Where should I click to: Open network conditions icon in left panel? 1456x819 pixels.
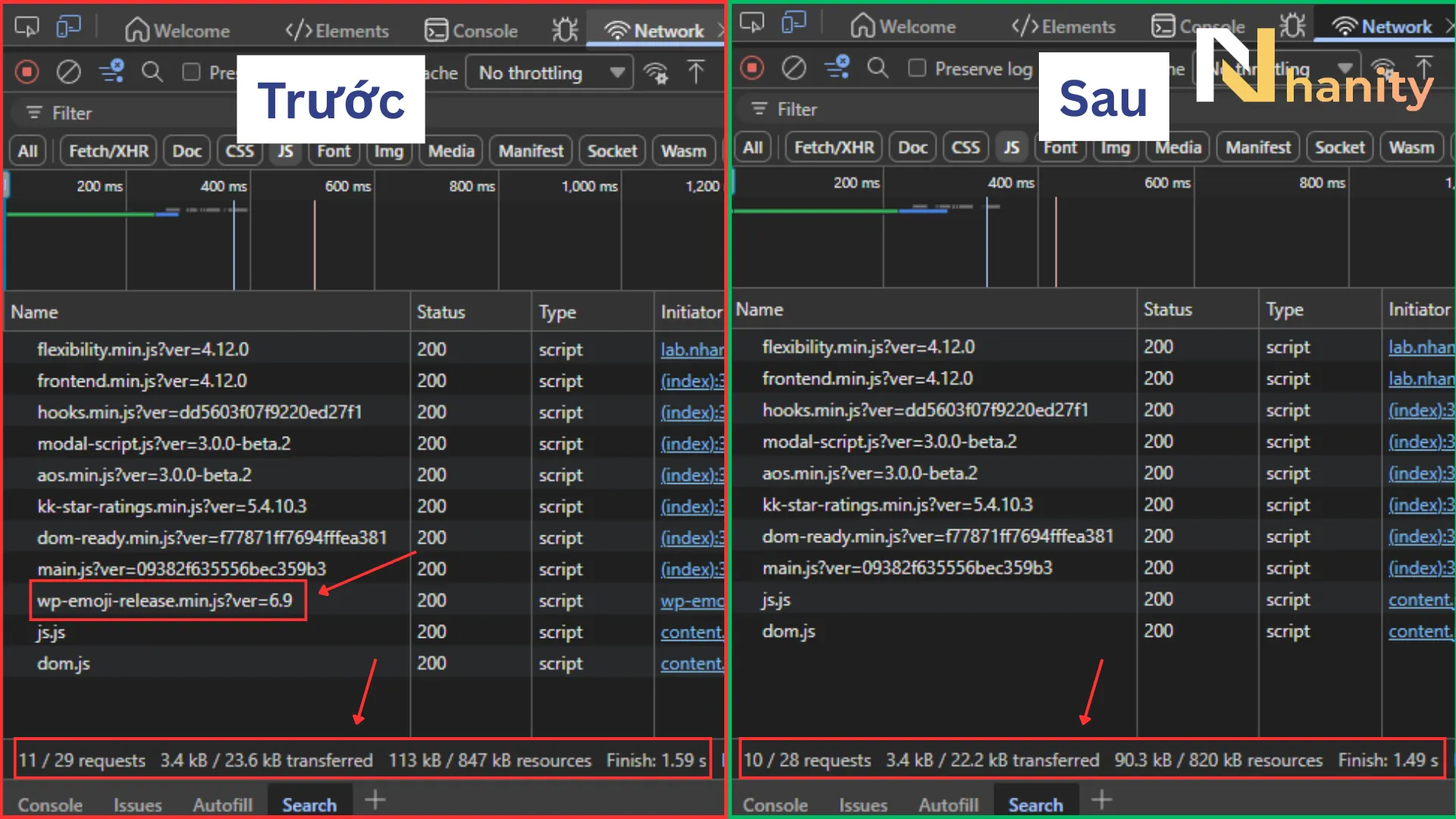click(x=656, y=73)
